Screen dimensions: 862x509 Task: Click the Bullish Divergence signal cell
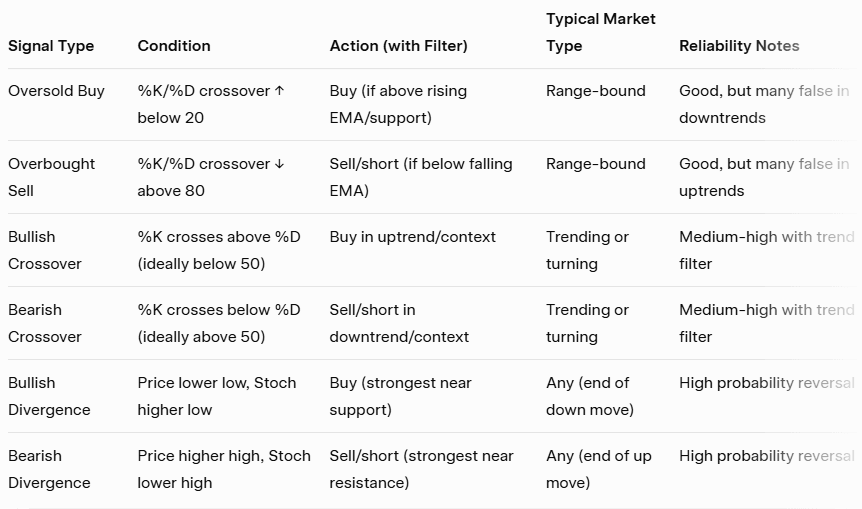[49, 396]
